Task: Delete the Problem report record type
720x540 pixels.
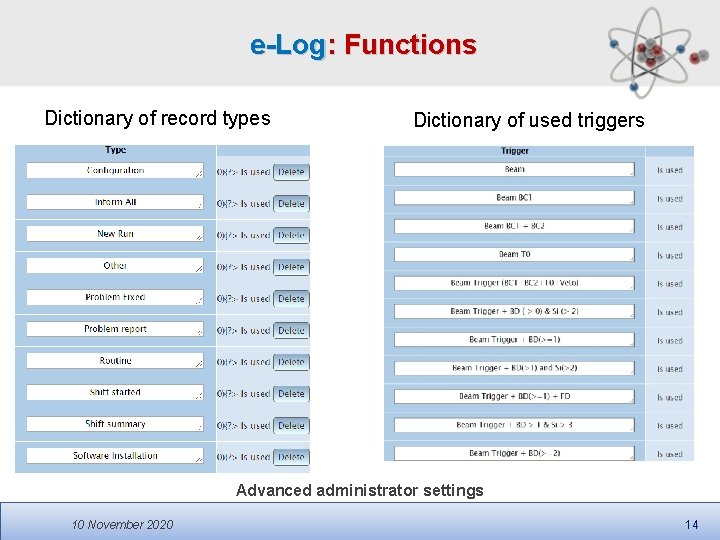Action: [x=291, y=331]
